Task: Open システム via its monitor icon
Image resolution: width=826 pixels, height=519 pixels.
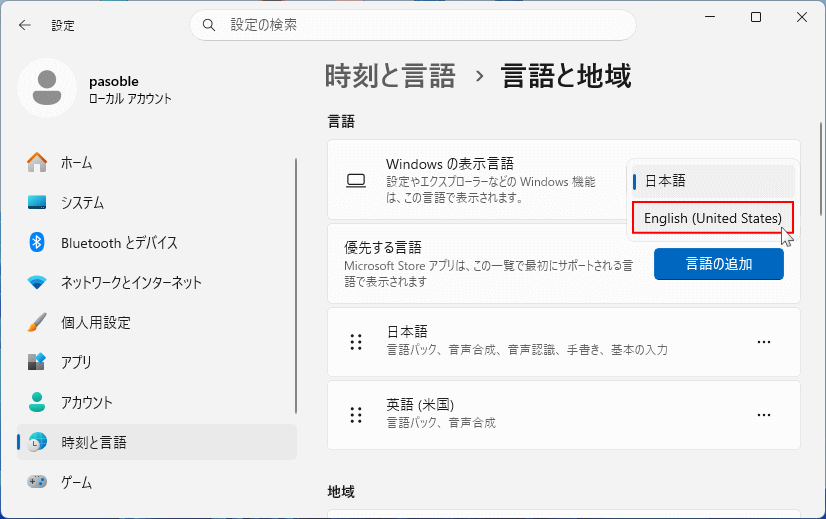Action: click(x=37, y=202)
